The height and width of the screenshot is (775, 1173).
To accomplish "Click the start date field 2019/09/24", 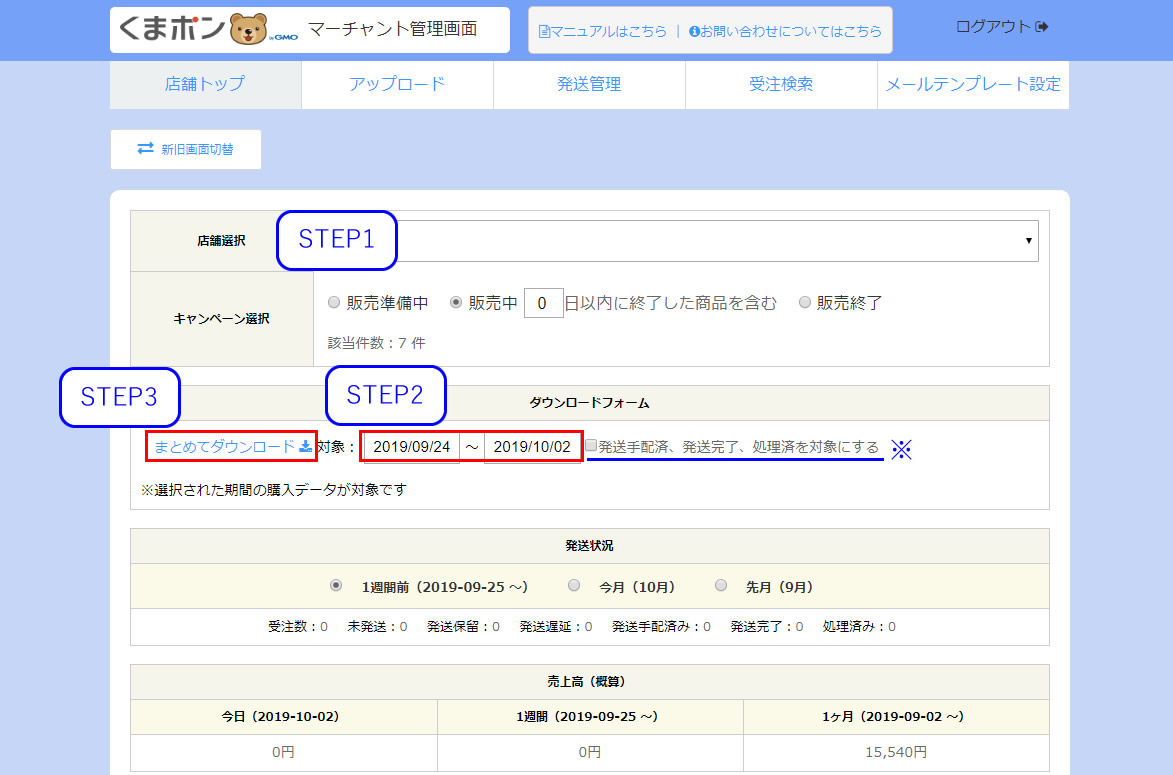I will (412, 447).
